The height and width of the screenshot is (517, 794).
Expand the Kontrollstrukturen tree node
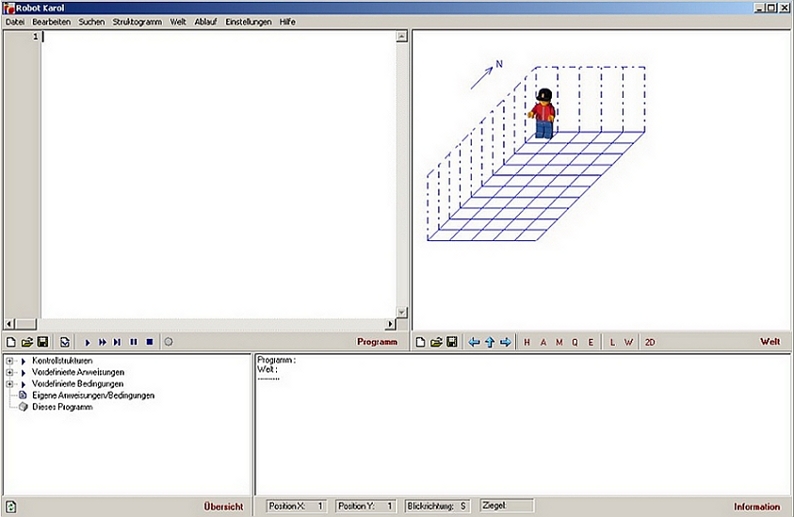click(9, 361)
